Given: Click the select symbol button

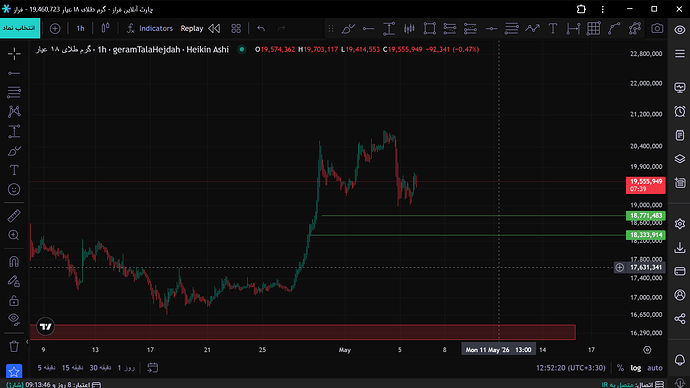Looking at the screenshot, I should pyautogui.click(x=20, y=28).
